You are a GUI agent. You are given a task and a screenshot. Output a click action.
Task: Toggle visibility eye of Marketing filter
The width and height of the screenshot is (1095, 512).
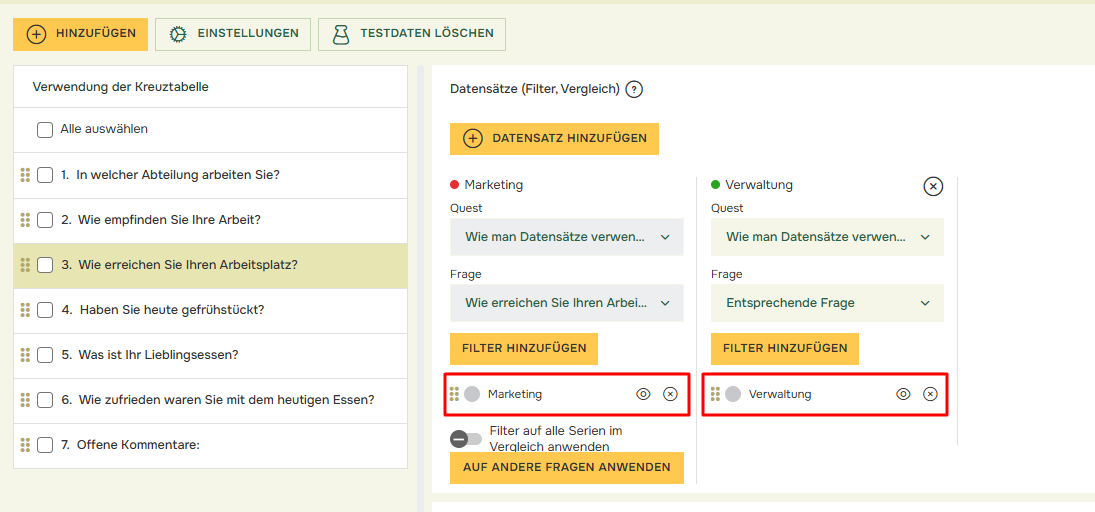point(643,394)
